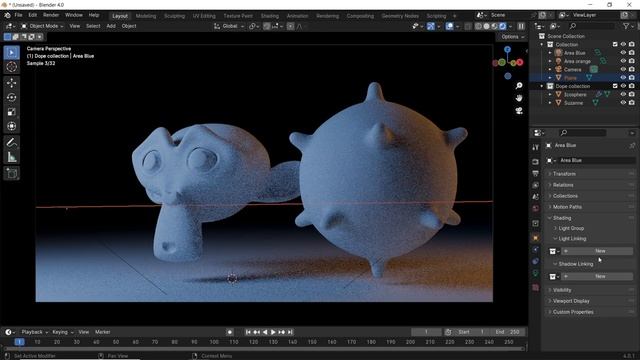This screenshot has height=360, width=640.
Task: Uncheck Collection exclude checkbox
Action: (x=615, y=44)
